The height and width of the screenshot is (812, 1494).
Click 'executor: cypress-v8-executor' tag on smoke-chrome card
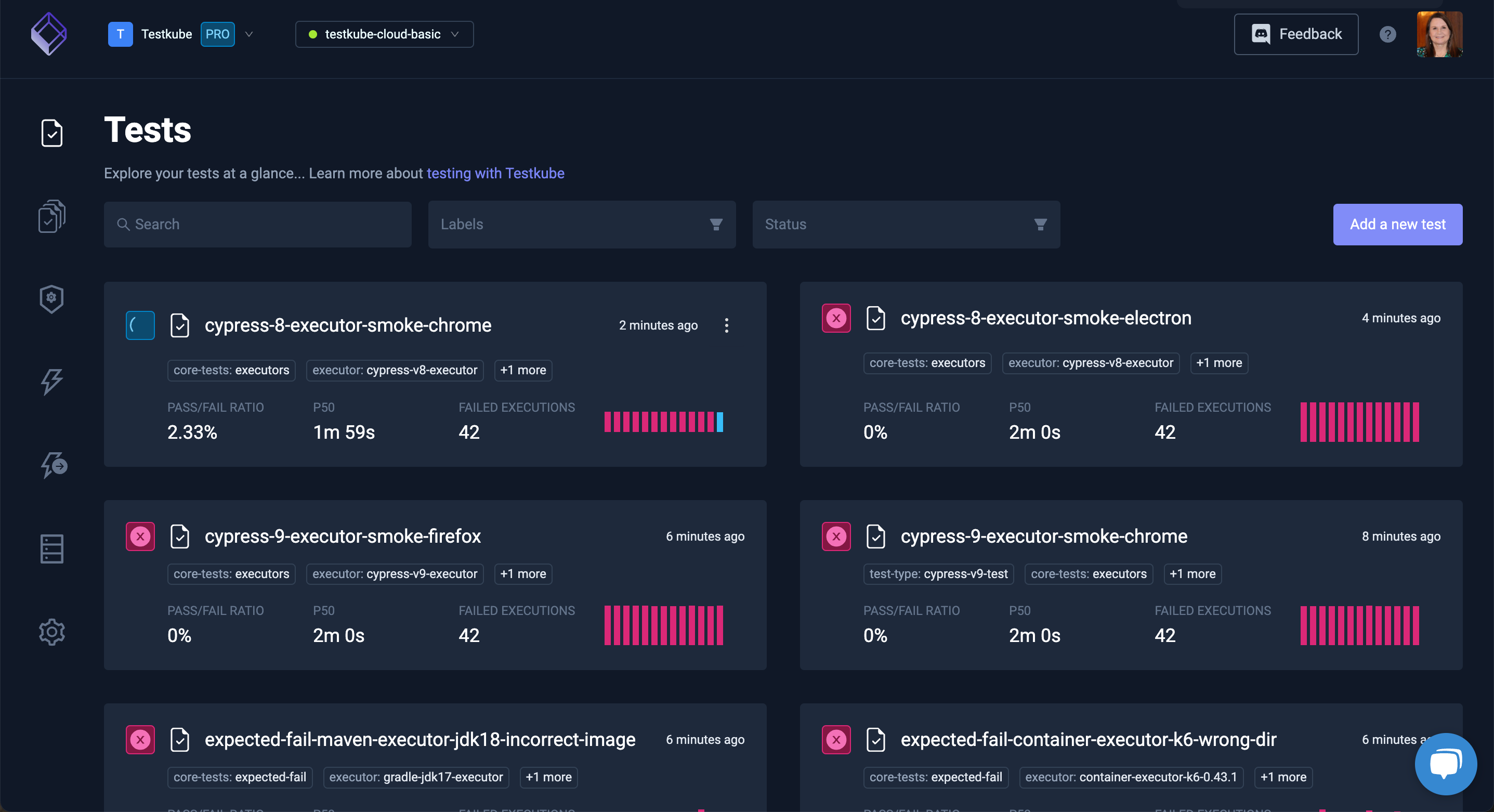[395, 370]
